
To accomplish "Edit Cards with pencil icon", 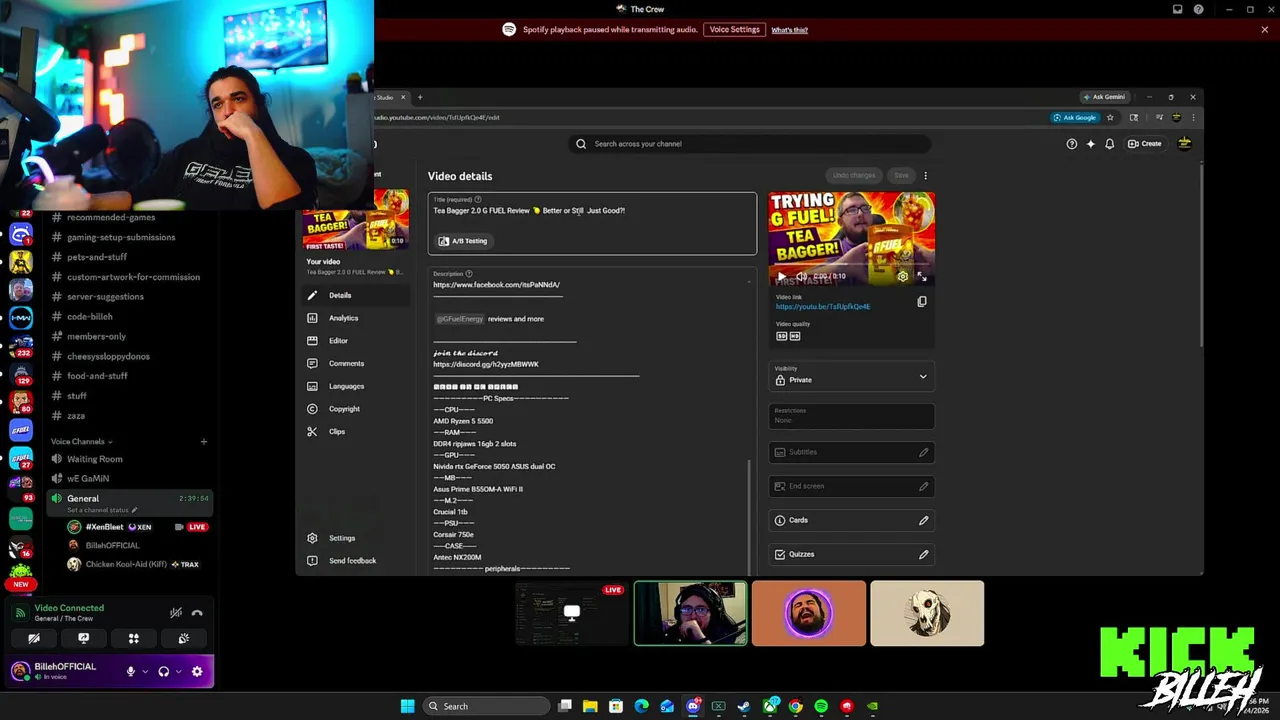I will click(924, 520).
